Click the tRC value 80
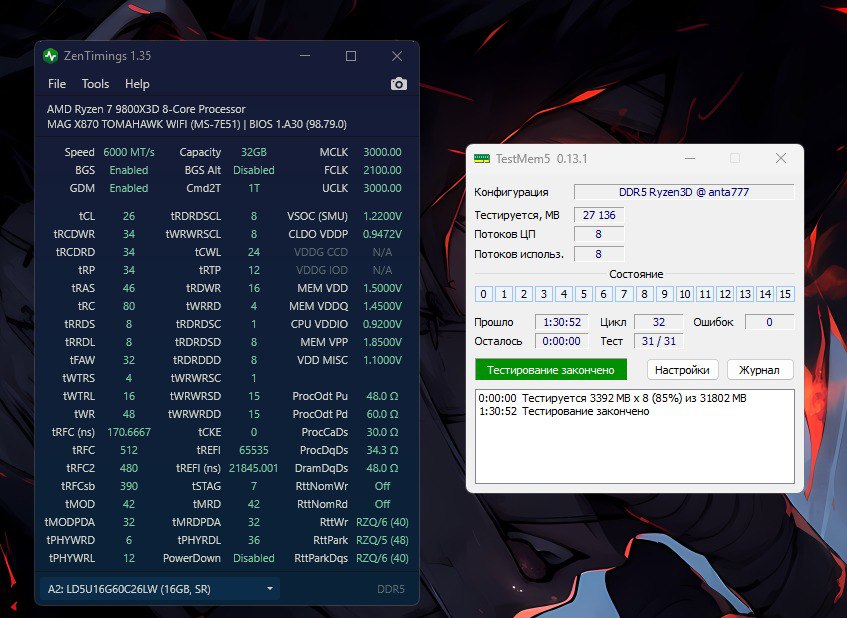The width and height of the screenshot is (847, 618). click(x=129, y=306)
